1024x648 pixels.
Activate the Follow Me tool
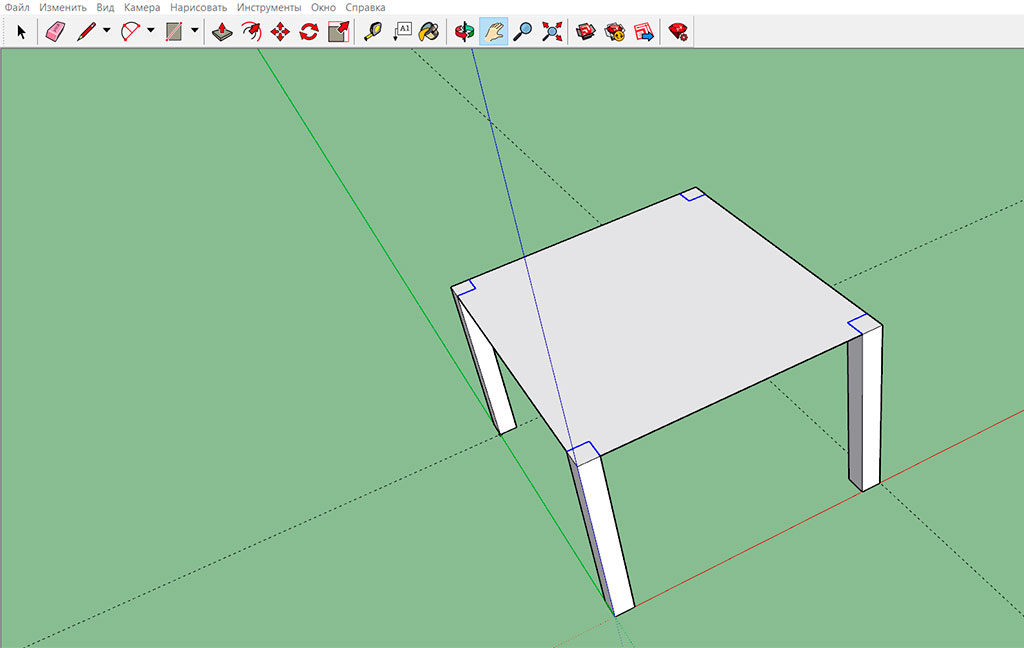coord(252,31)
